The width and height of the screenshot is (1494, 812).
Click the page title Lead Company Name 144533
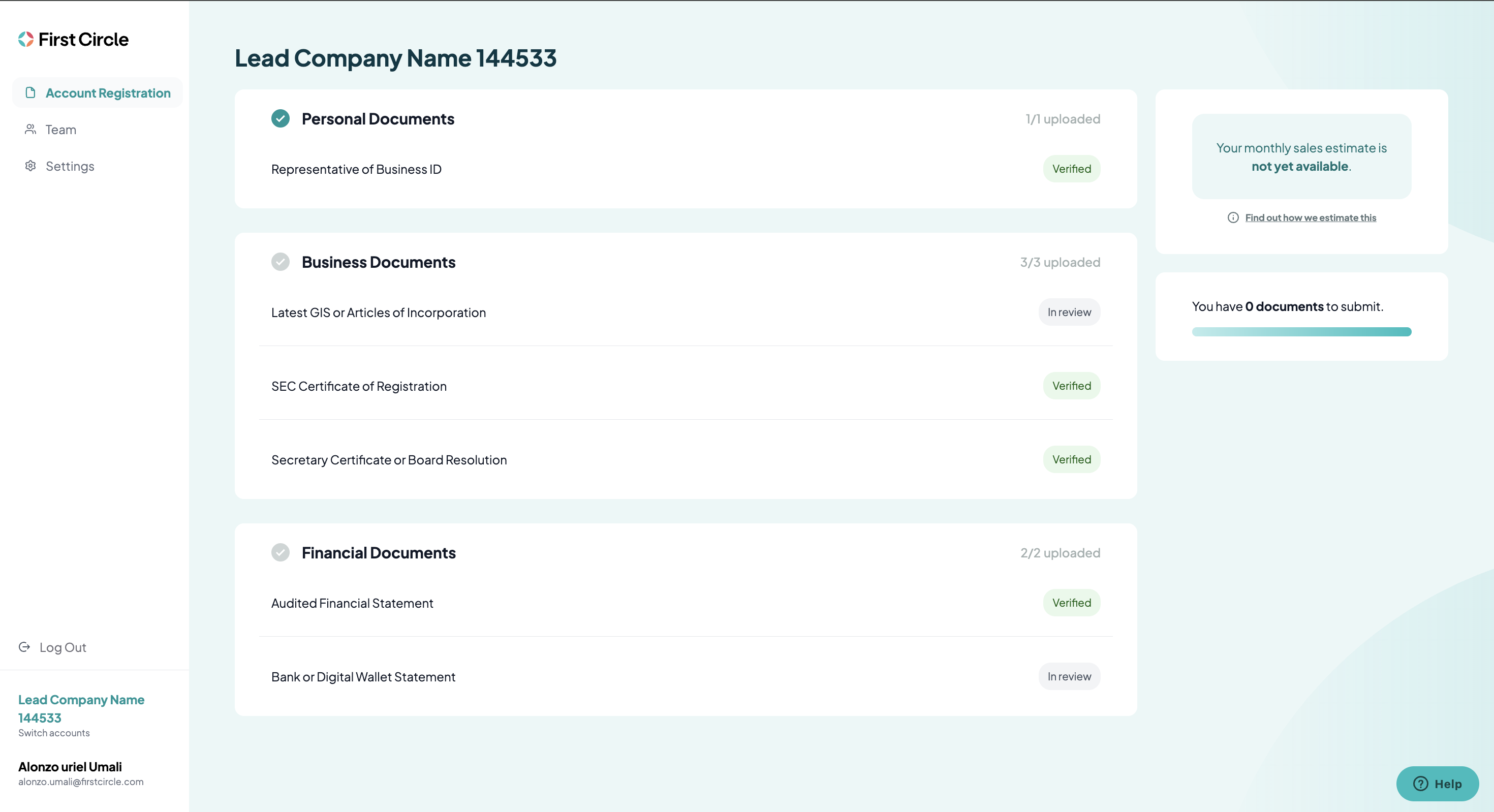395,58
